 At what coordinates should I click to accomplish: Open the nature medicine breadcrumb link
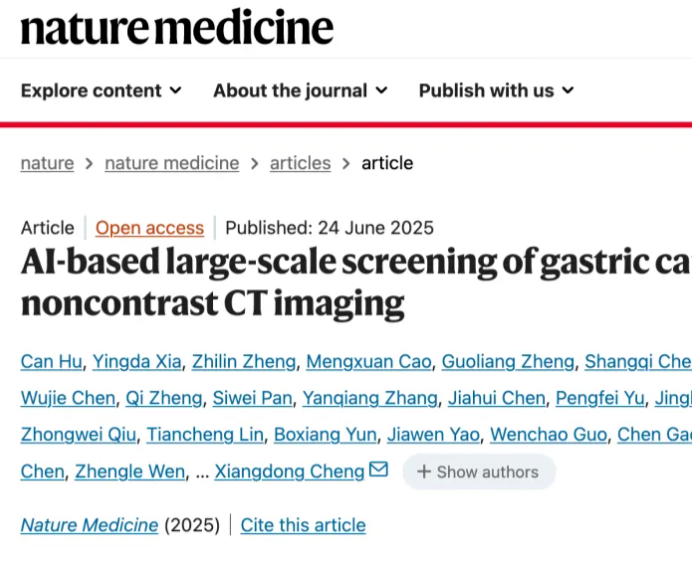coord(172,163)
